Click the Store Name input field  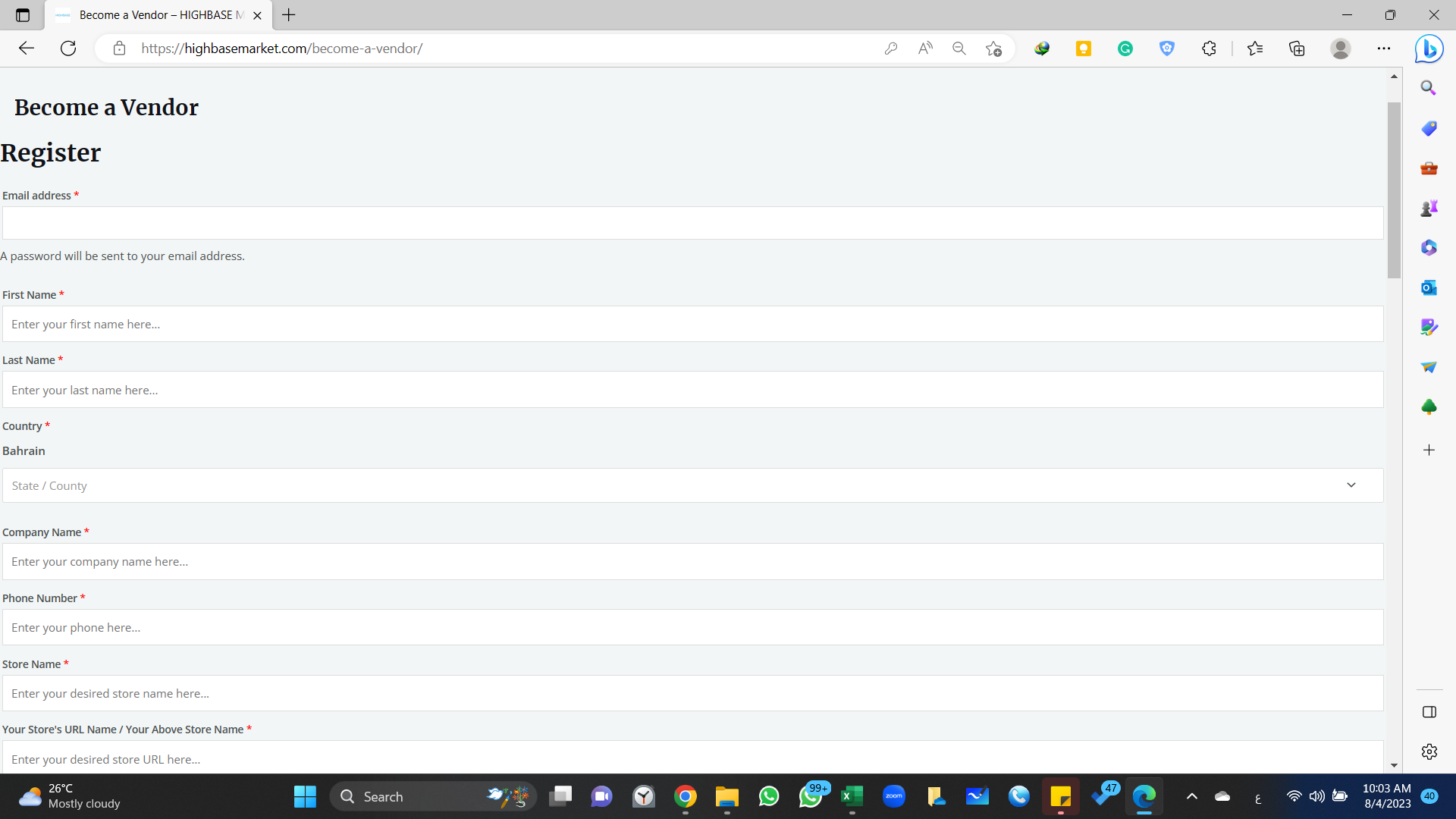tap(692, 693)
